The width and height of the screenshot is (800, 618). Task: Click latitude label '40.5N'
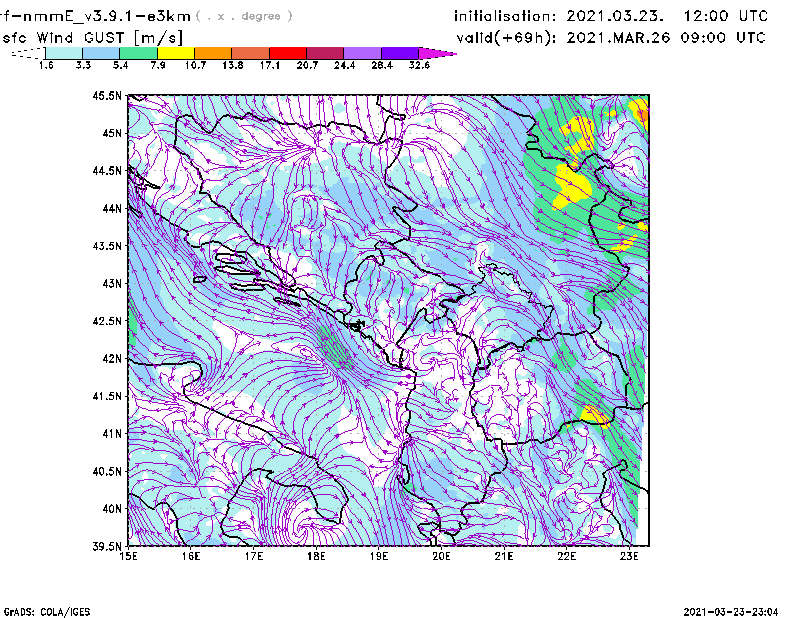107,471
